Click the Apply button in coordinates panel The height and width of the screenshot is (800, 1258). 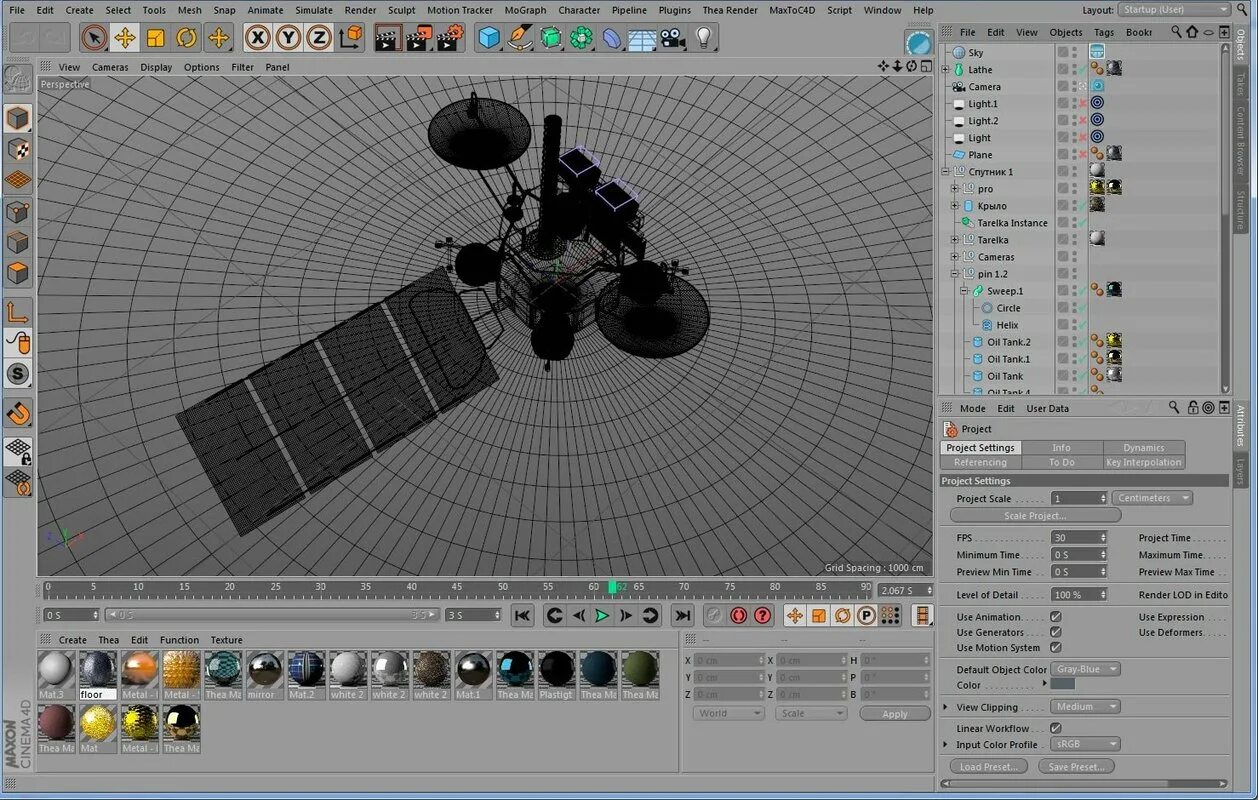click(894, 714)
